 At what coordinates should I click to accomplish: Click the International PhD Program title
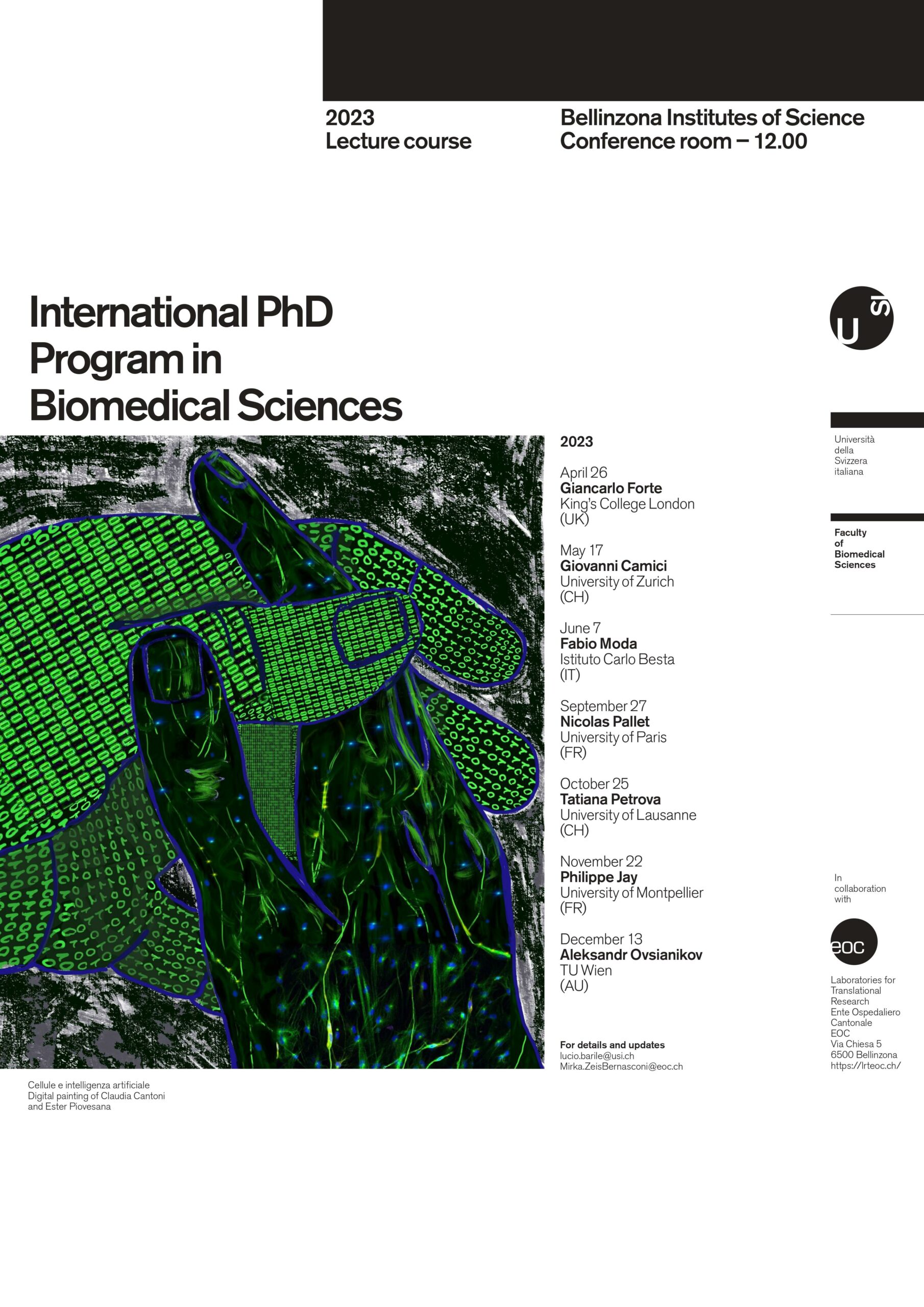click(215, 358)
